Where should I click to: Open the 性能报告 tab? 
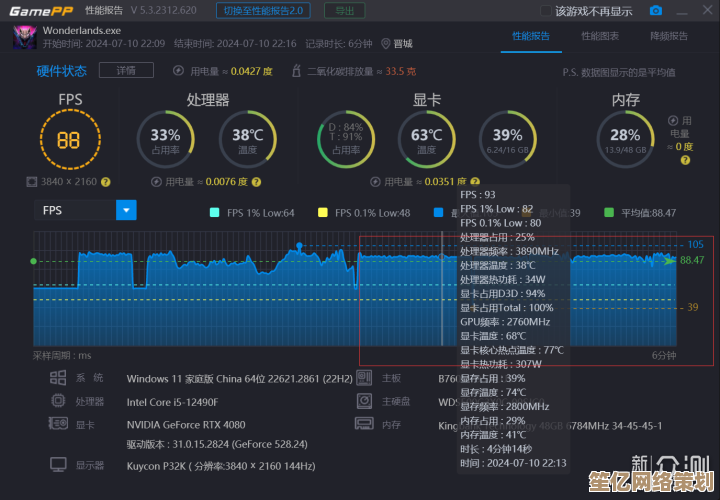tap(530, 36)
